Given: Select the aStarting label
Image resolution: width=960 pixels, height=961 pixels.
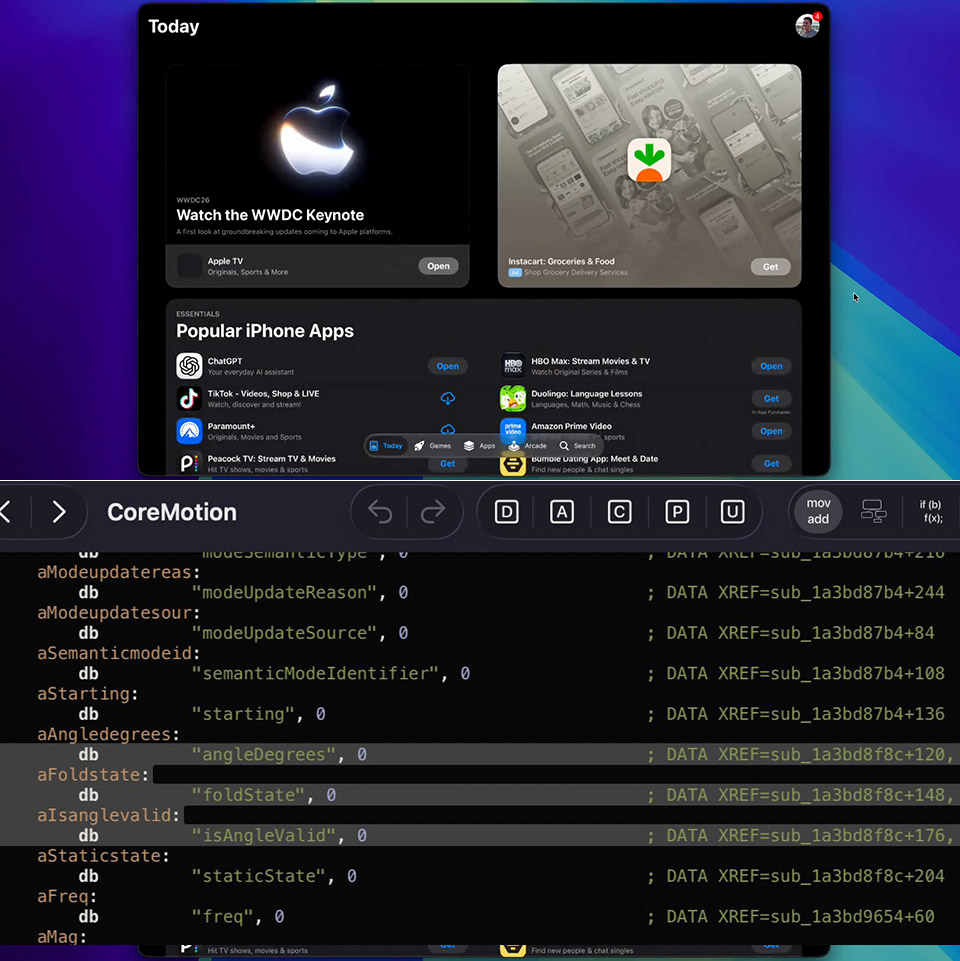Looking at the screenshot, I should [x=88, y=694].
